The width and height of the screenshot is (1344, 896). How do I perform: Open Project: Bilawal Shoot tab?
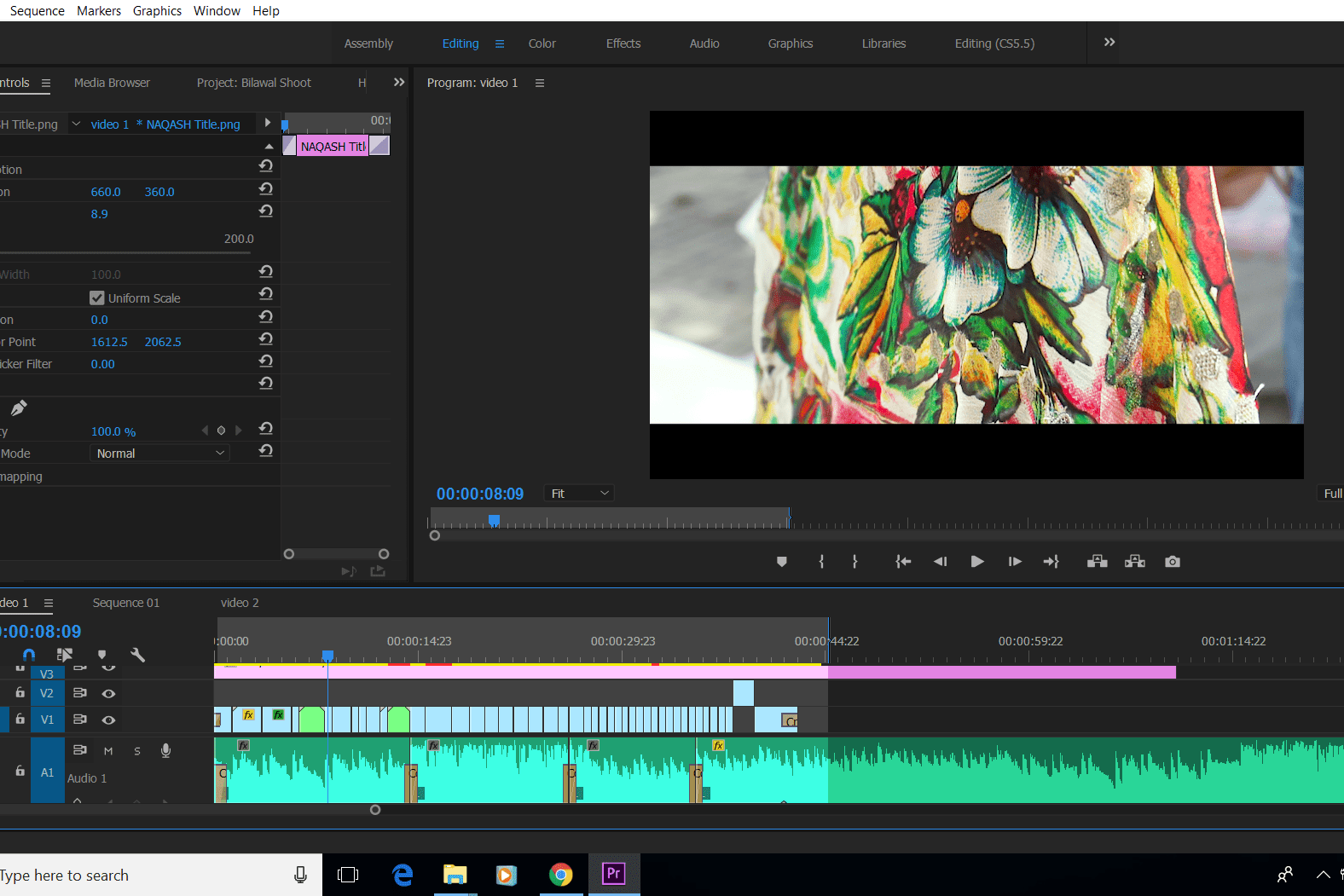pyautogui.click(x=254, y=83)
